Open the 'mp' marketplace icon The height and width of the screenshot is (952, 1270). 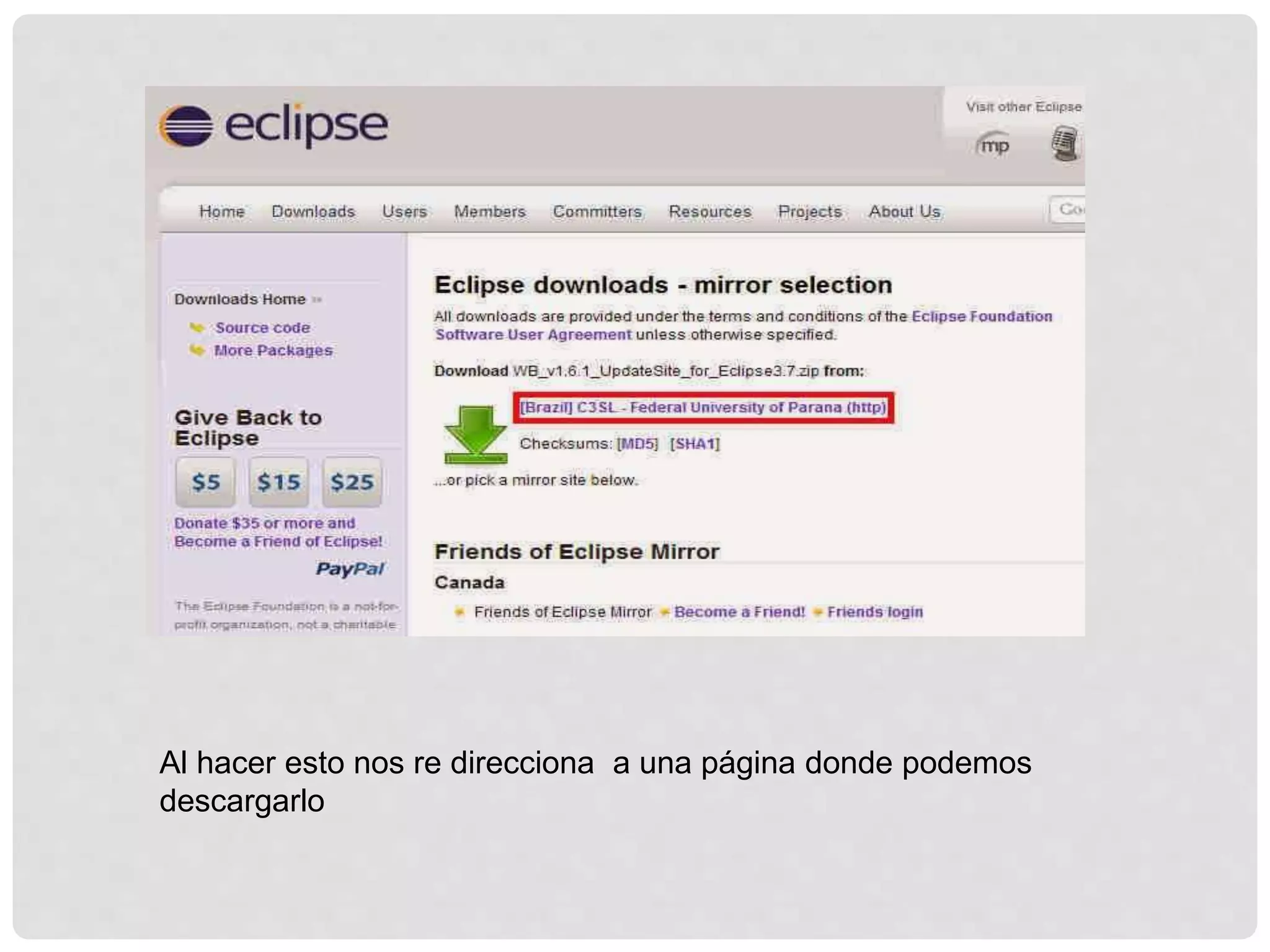(993, 145)
